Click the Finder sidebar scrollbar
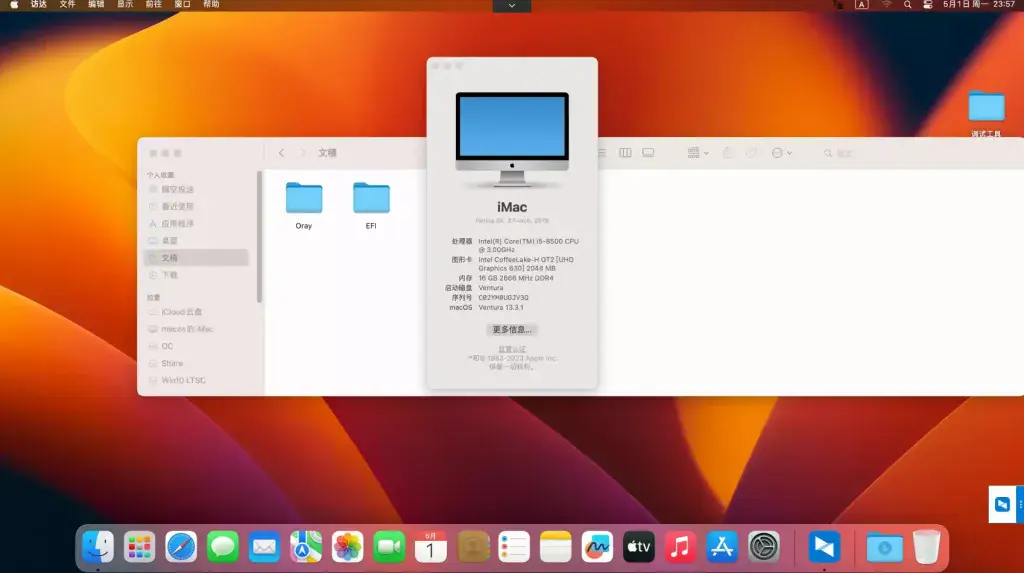 [259, 237]
